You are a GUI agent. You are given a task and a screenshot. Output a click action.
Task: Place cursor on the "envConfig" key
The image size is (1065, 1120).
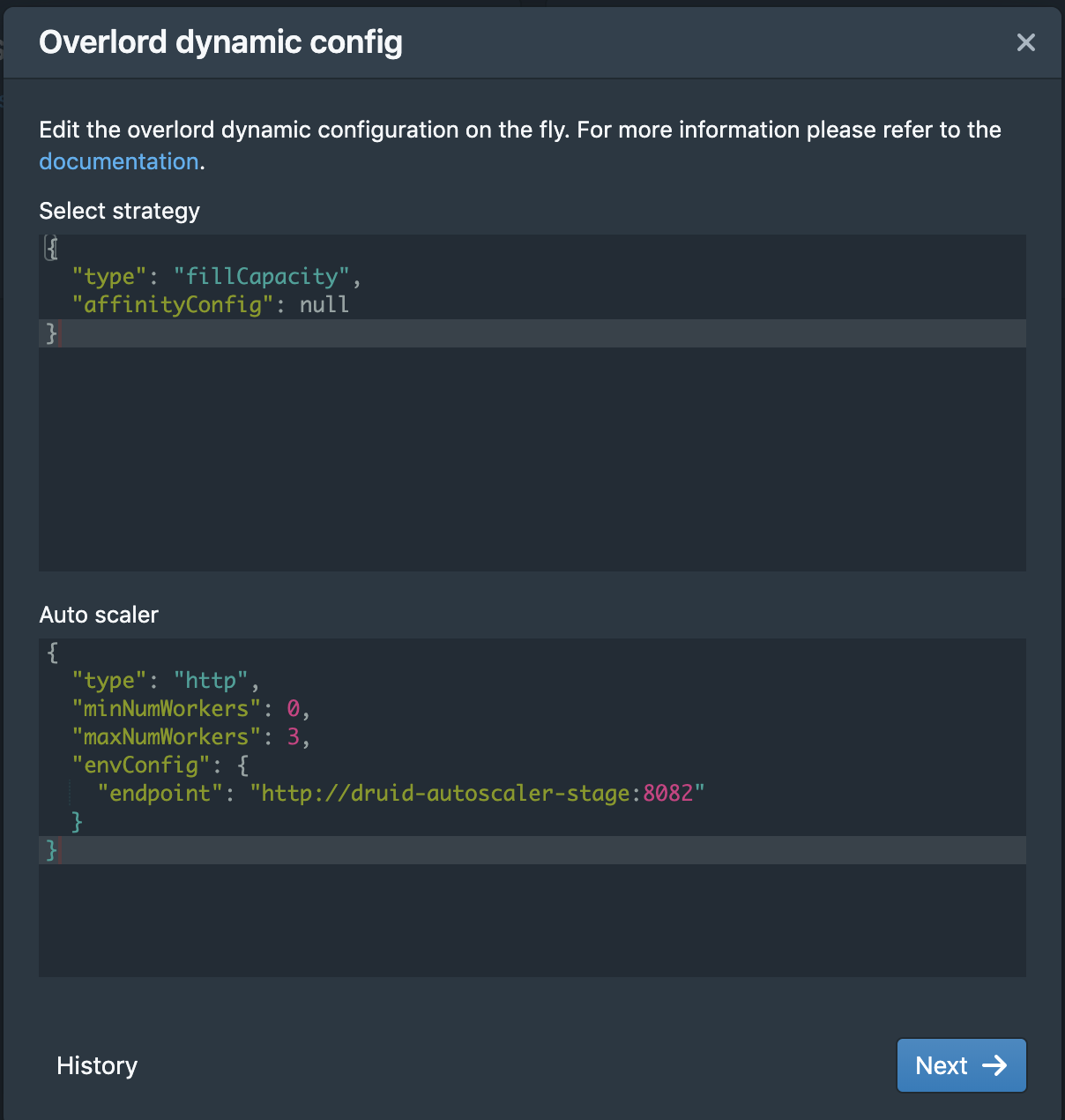pos(141,765)
